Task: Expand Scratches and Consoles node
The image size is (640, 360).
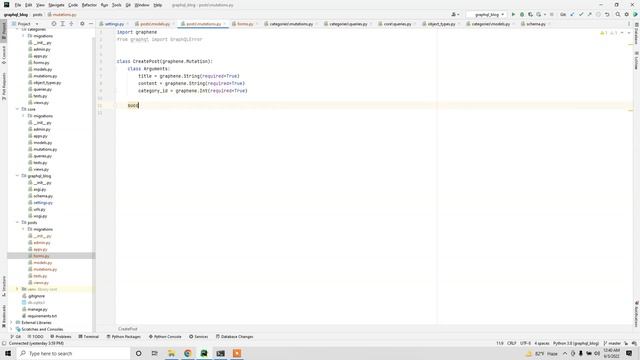Action: pyautogui.click(x=11, y=329)
